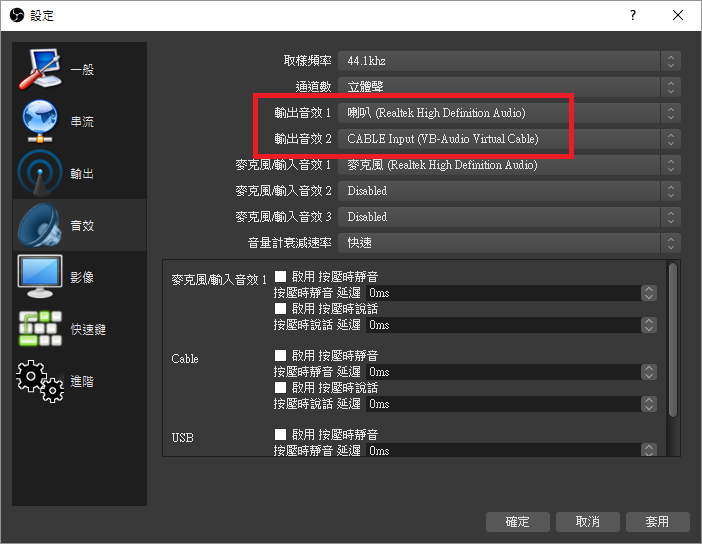Click the help question mark button

click(633, 16)
